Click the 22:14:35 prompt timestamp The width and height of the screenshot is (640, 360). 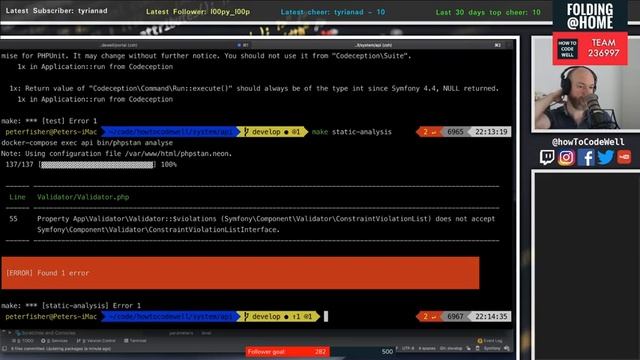coord(491,316)
